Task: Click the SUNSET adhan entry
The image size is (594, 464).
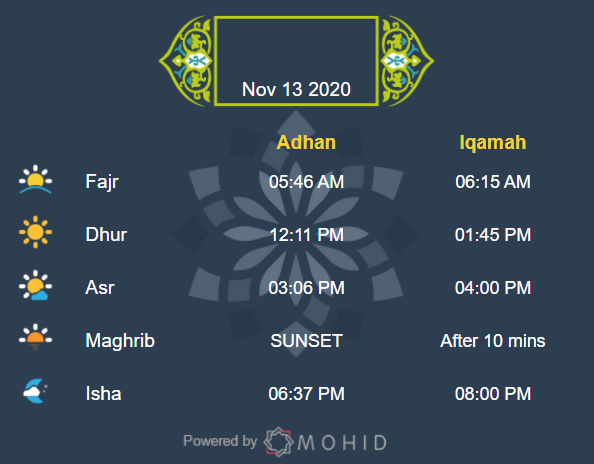Action: (x=306, y=341)
